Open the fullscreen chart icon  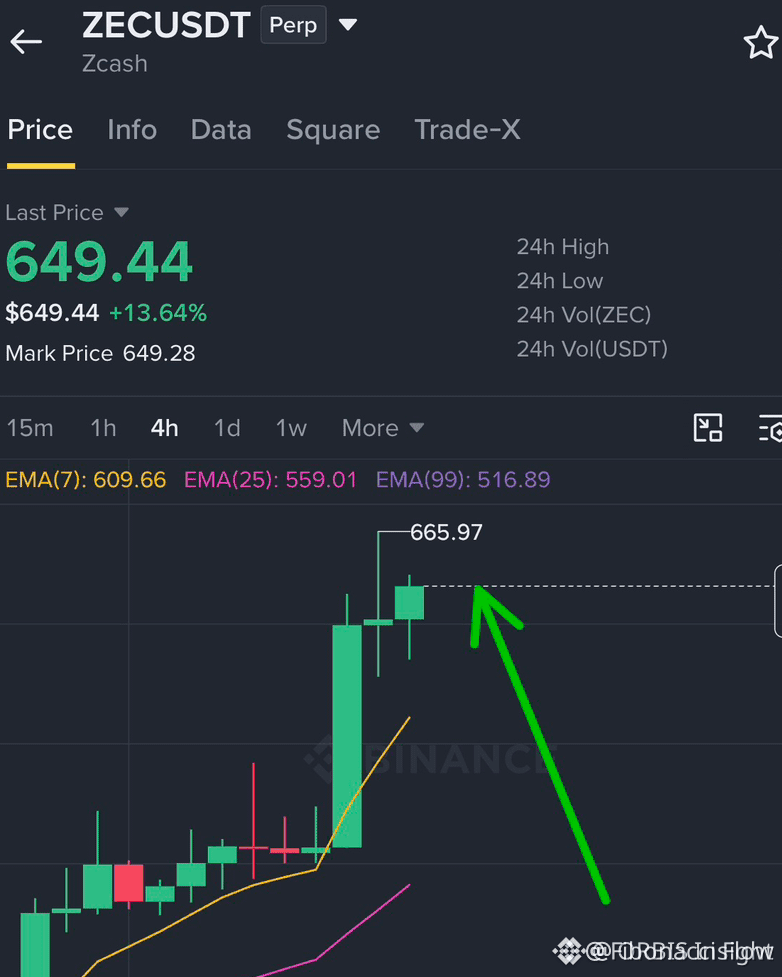coord(708,428)
